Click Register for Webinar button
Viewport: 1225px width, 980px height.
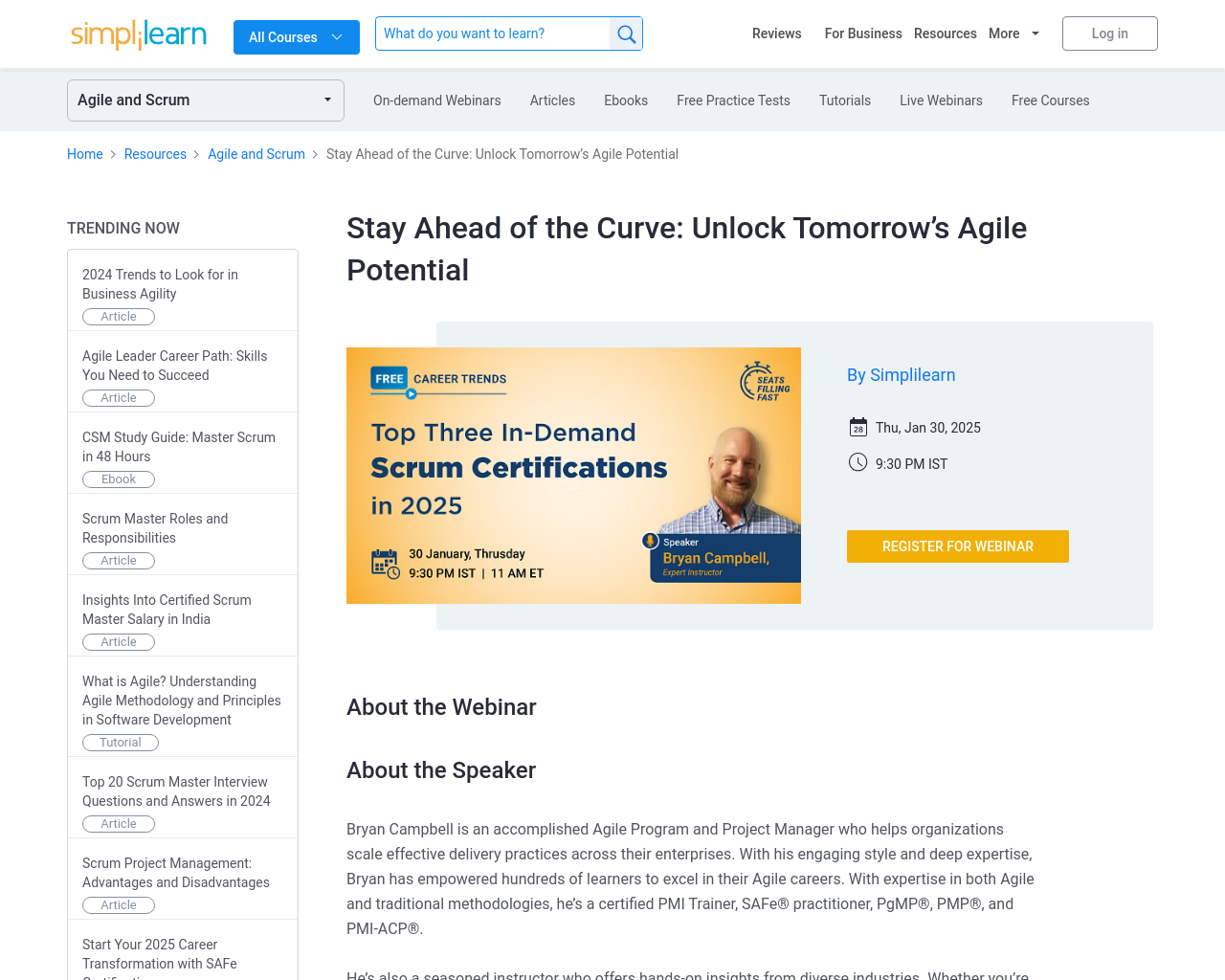958,546
